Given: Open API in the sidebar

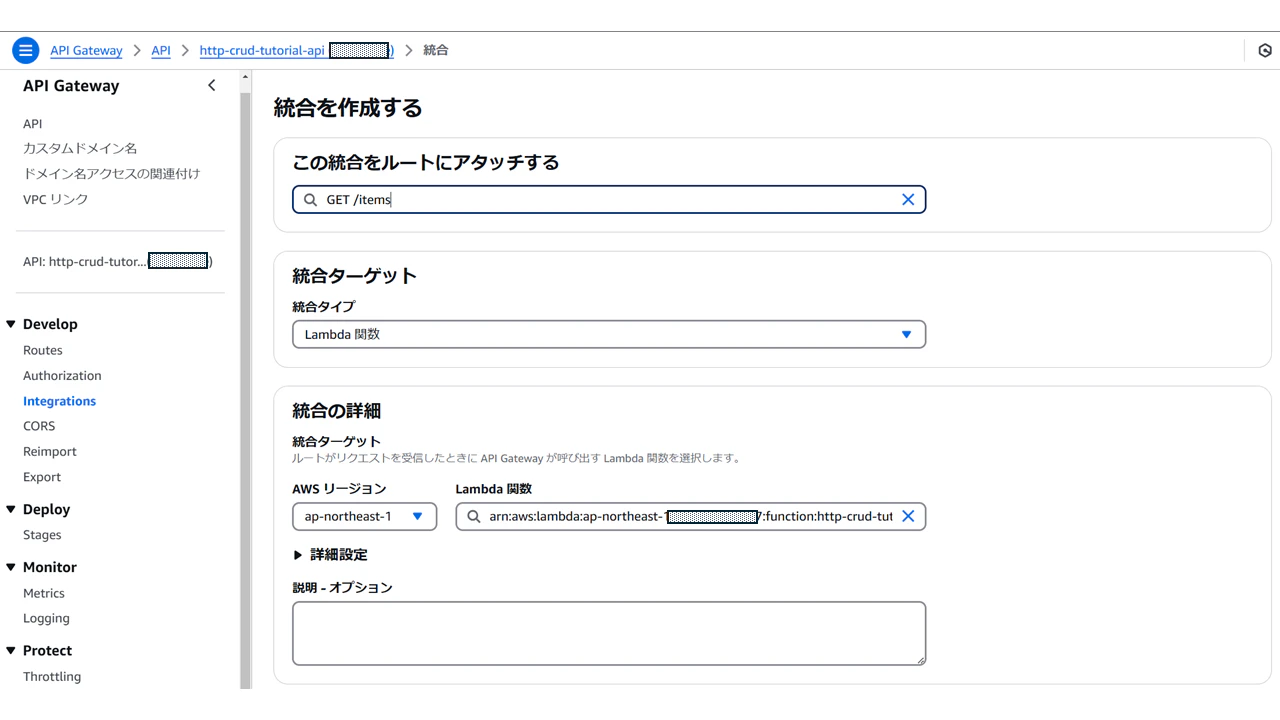Looking at the screenshot, I should [33, 124].
